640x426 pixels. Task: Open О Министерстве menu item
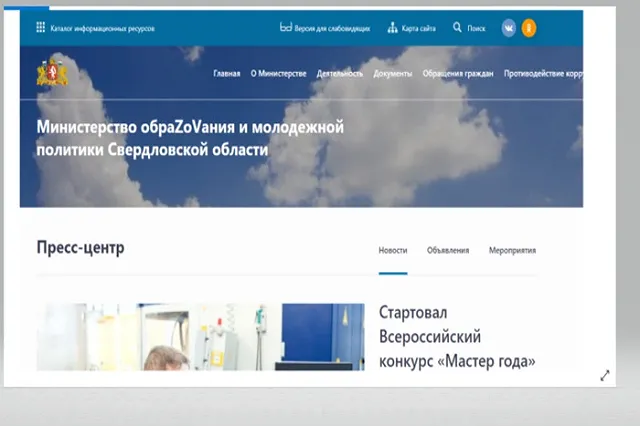[x=278, y=73]
